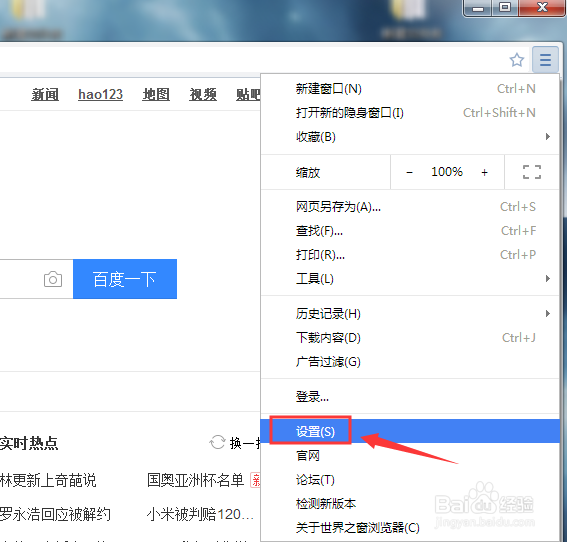The width and height of the screenshot is (567, 542).
Task: Open the 贴吧 link
Action: tap(248, 94)
